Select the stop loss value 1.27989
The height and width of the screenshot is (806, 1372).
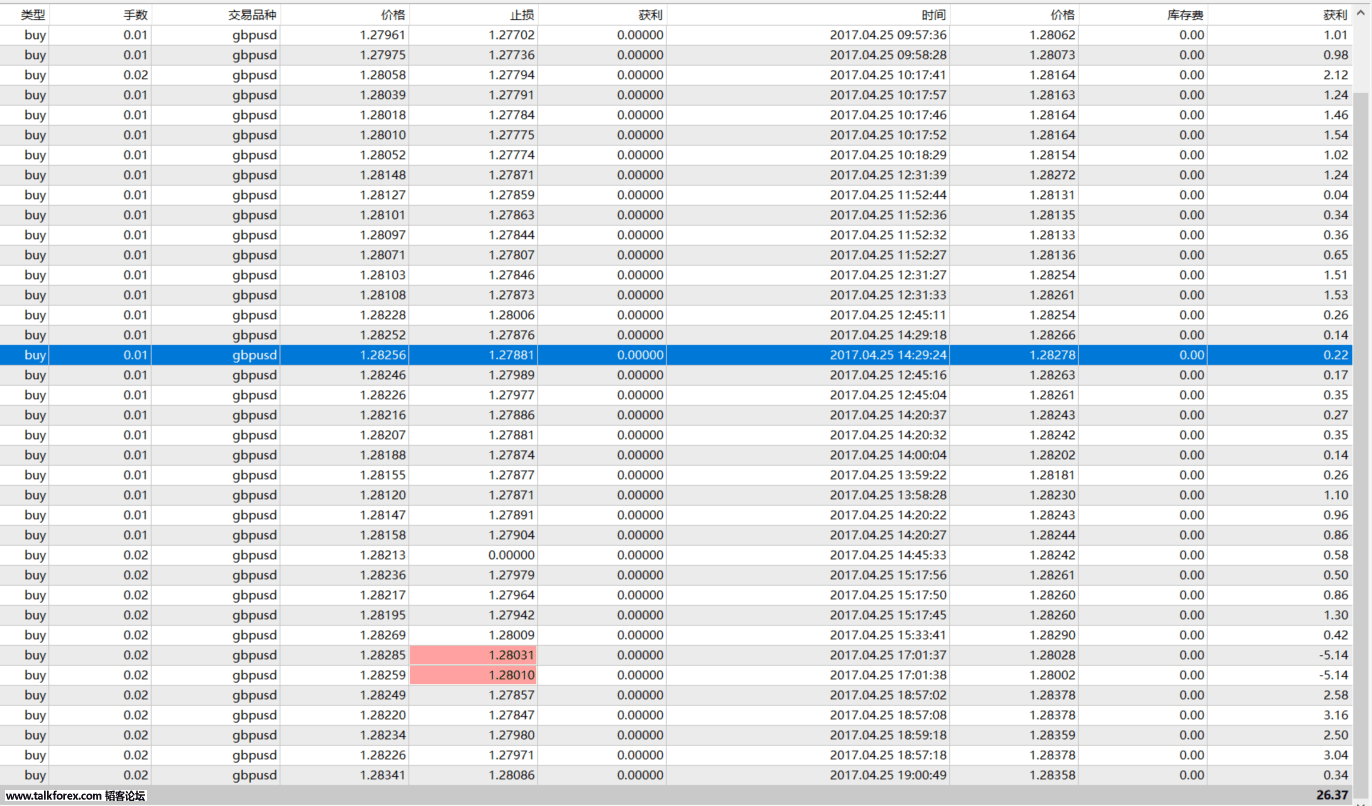coord(511,375)
